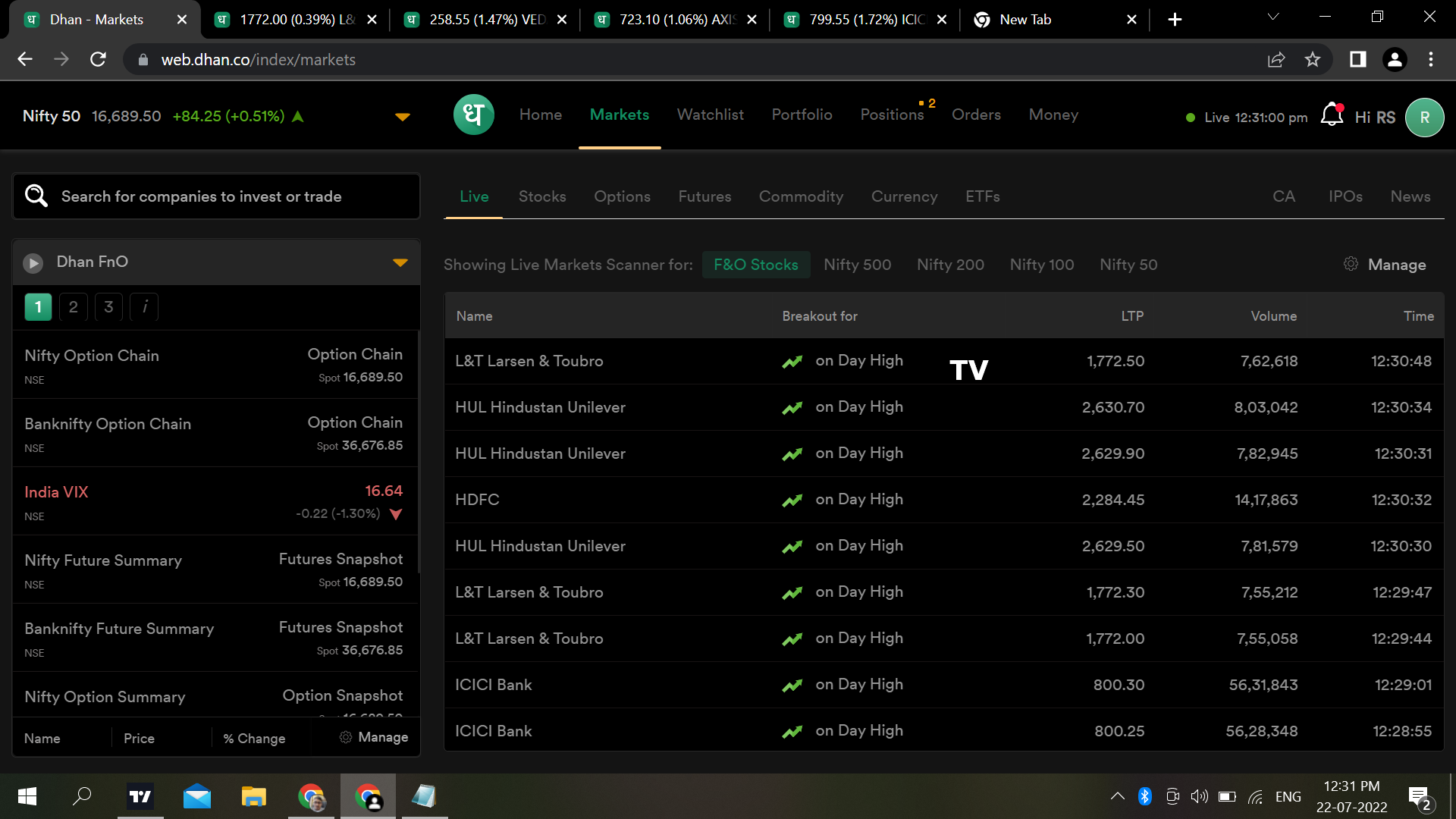
Task: Open File Explorer from taskbar
Action: pos(254,796)
